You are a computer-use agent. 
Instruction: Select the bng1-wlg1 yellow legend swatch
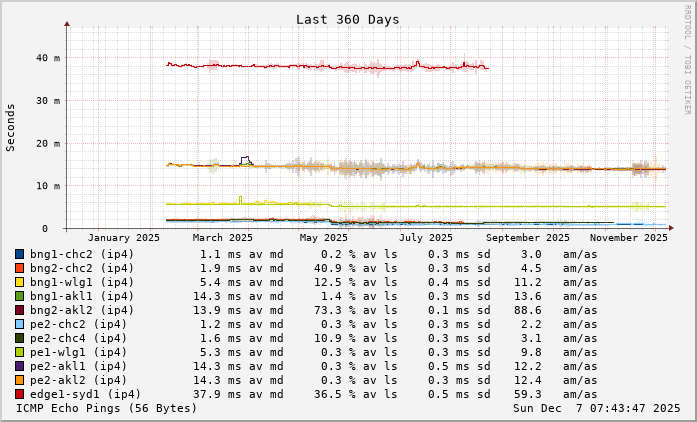click(19, 283)
